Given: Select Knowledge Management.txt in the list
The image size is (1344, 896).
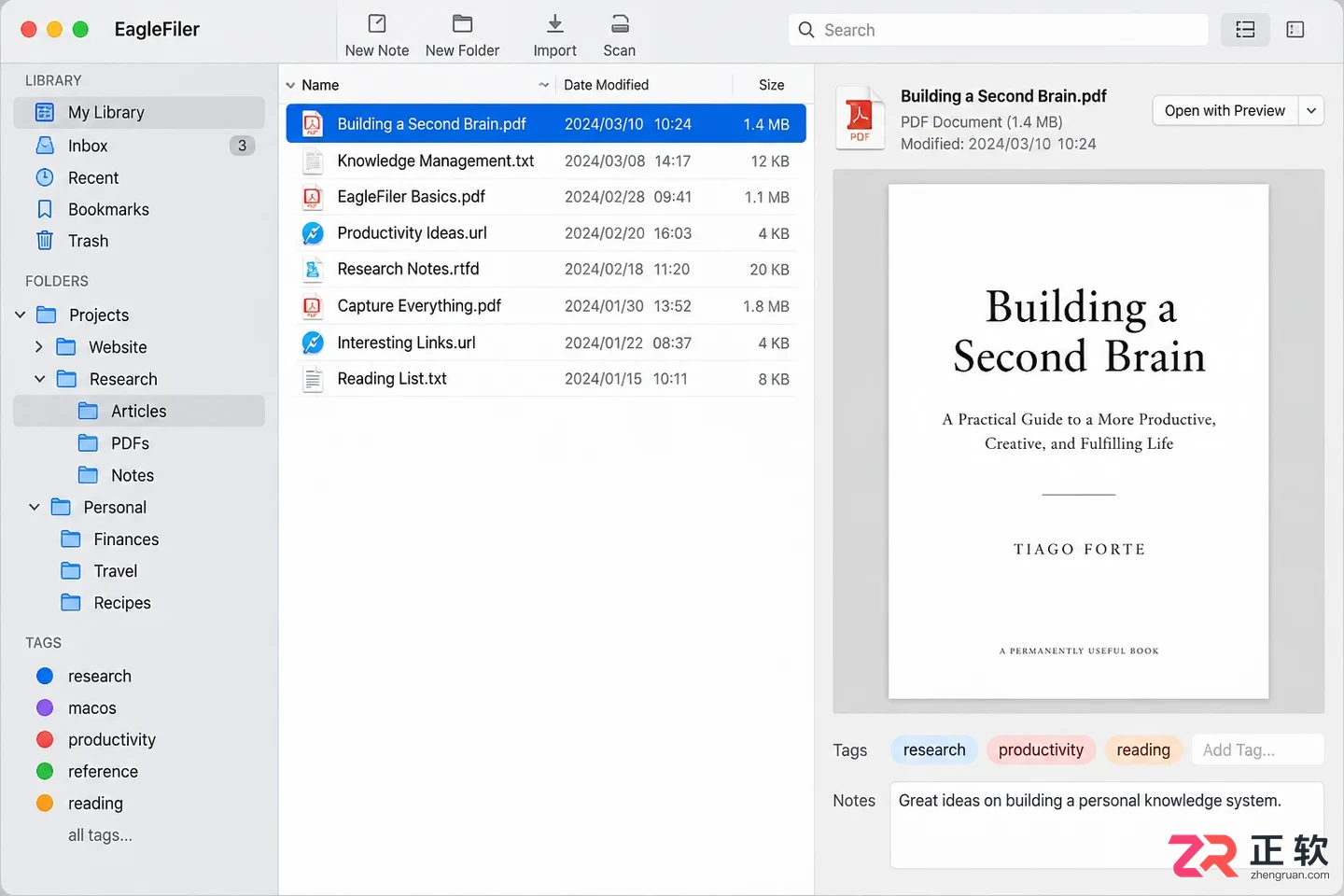Looking at the screenshot, I should pyautogui.click(x=546, y=161).
